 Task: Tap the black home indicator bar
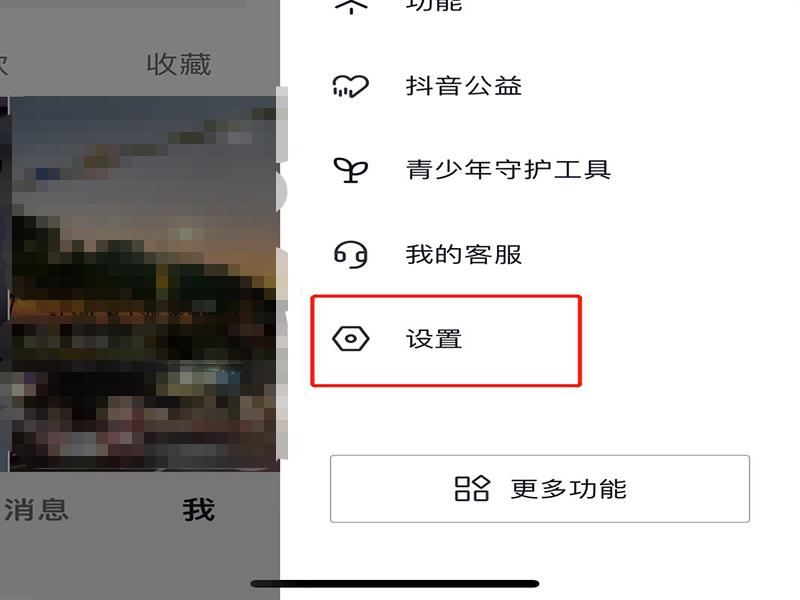click(395, 583)
